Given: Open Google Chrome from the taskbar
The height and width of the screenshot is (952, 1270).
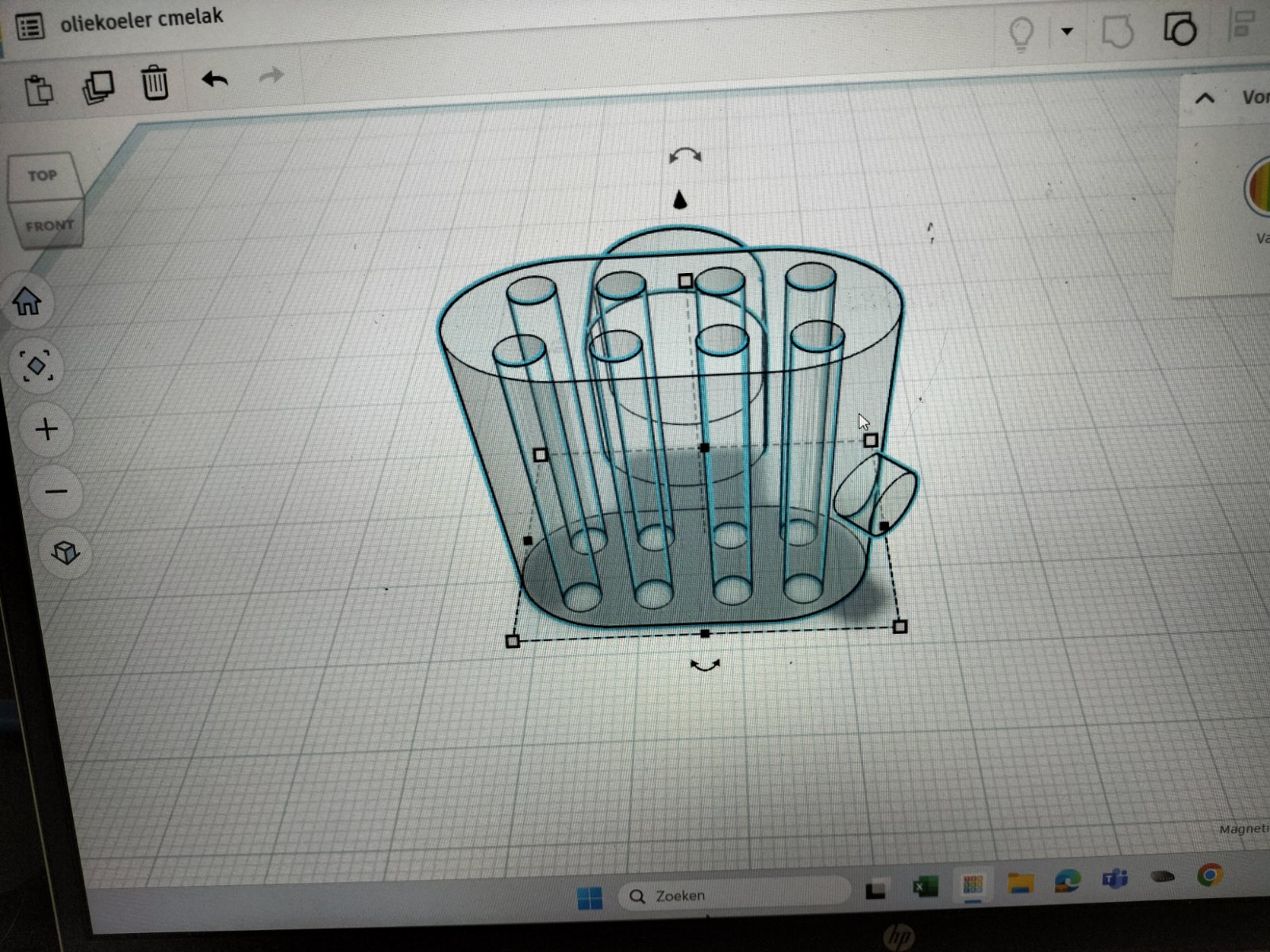Looking at the screenshot, I should [x=1210, y=875].
